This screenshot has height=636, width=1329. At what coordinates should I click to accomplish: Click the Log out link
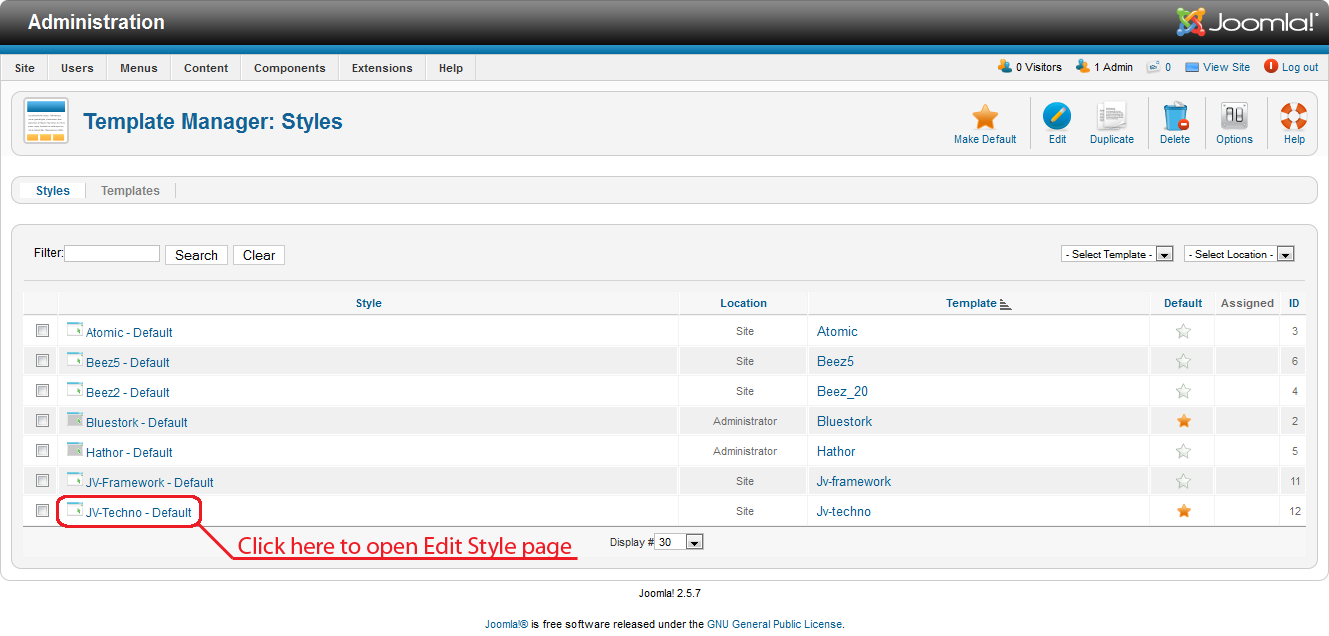click(x=1300, y=67)
